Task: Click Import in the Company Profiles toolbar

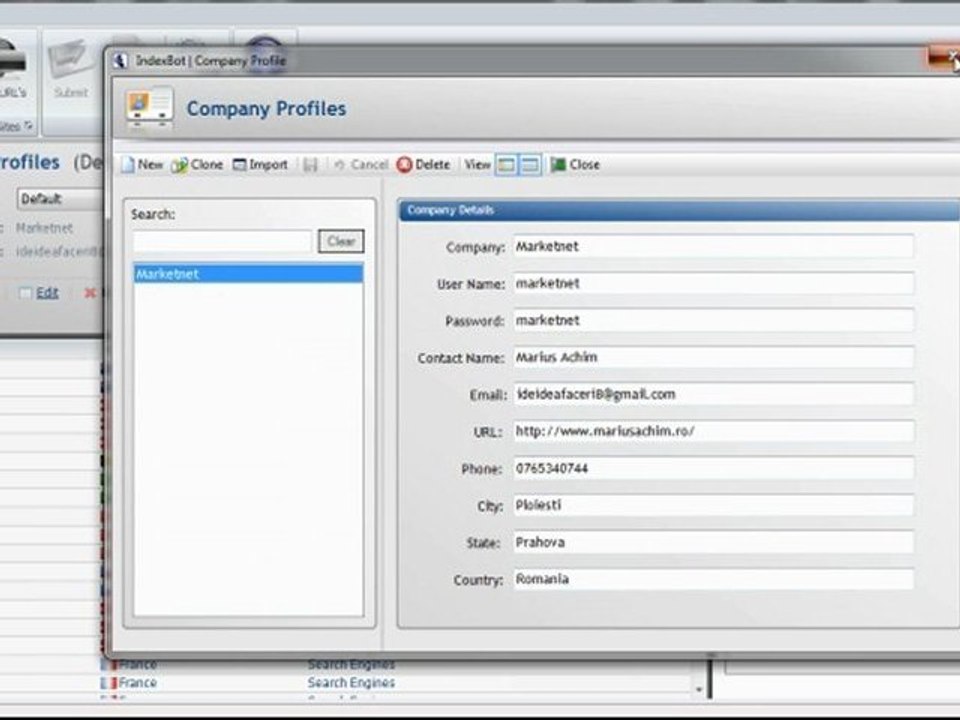Action: pos(260,165)
